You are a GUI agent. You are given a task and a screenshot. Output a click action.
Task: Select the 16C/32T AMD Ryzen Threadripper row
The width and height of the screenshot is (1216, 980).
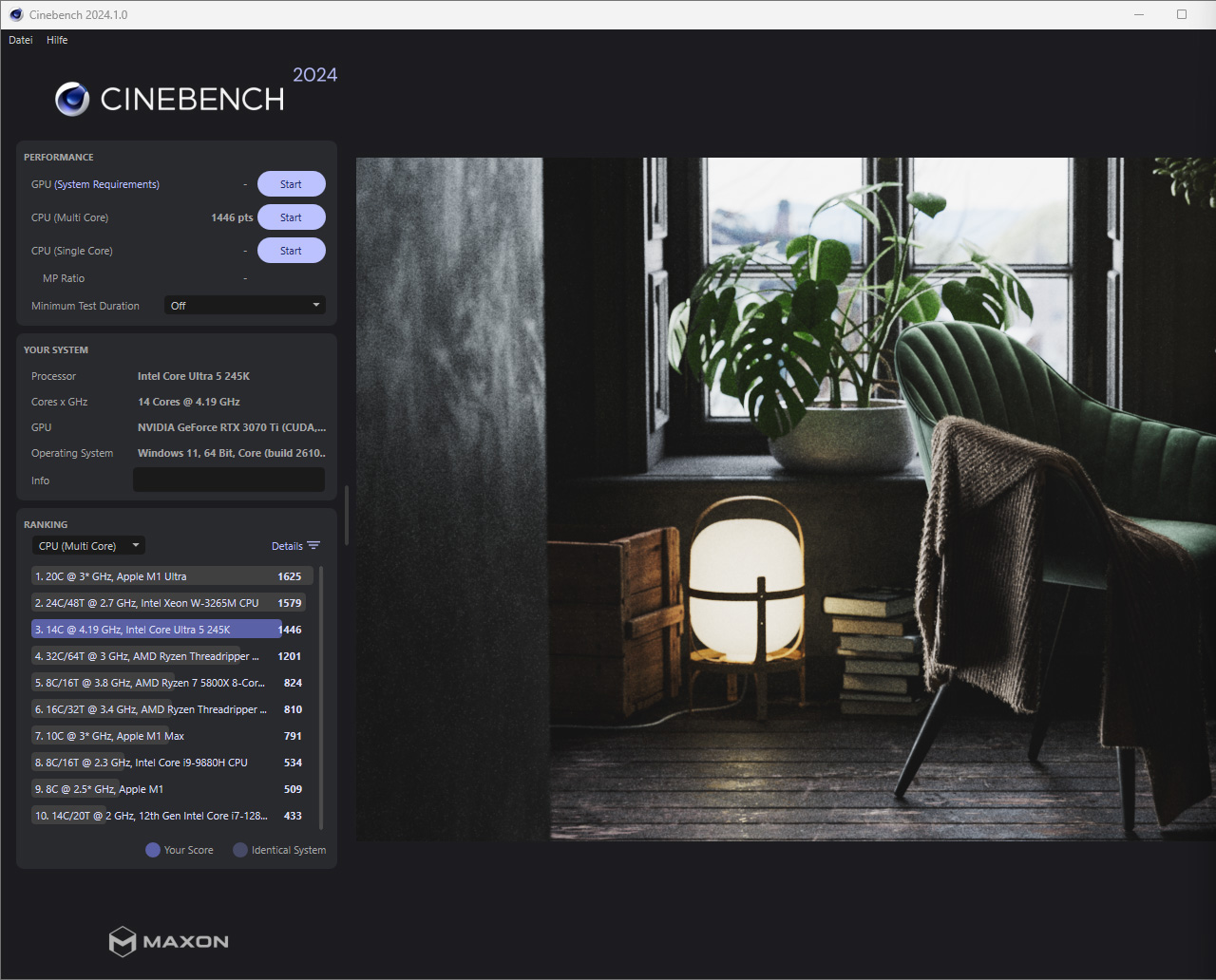click(172, 709)
